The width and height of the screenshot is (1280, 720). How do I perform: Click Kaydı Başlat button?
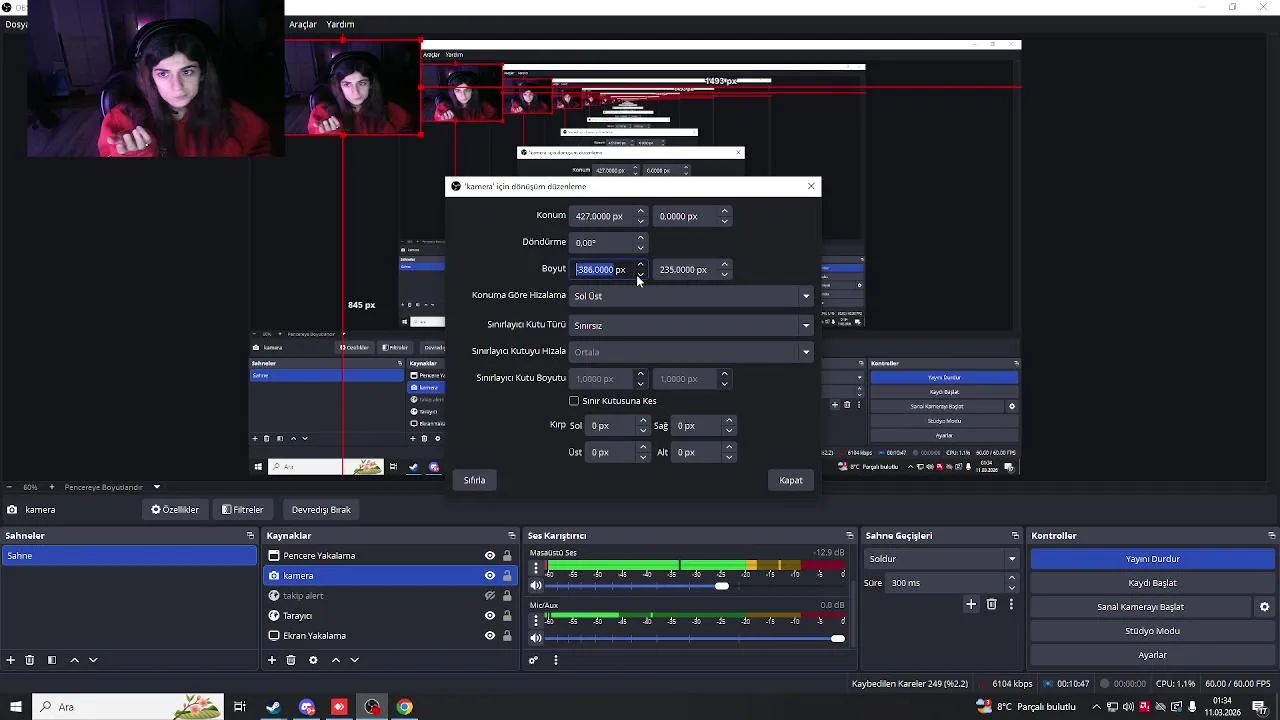pyautogui.click(x=1153, y=583)
